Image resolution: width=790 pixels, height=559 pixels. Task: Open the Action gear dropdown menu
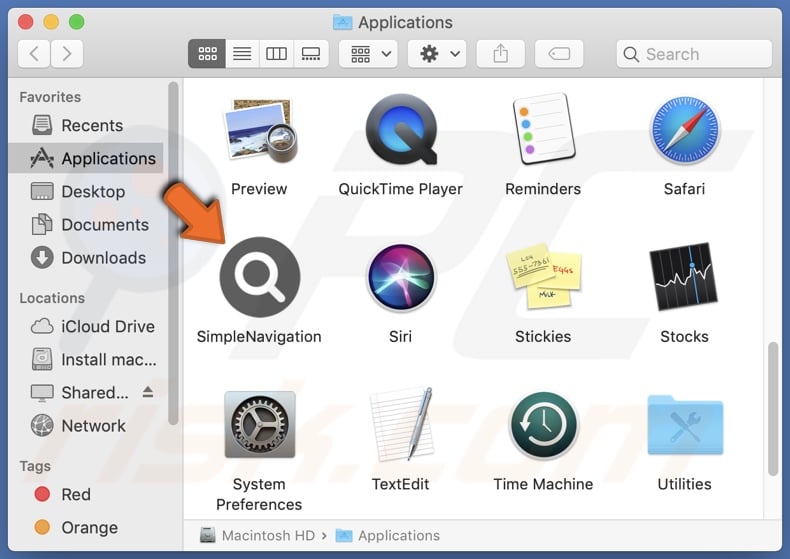[437, 53]
